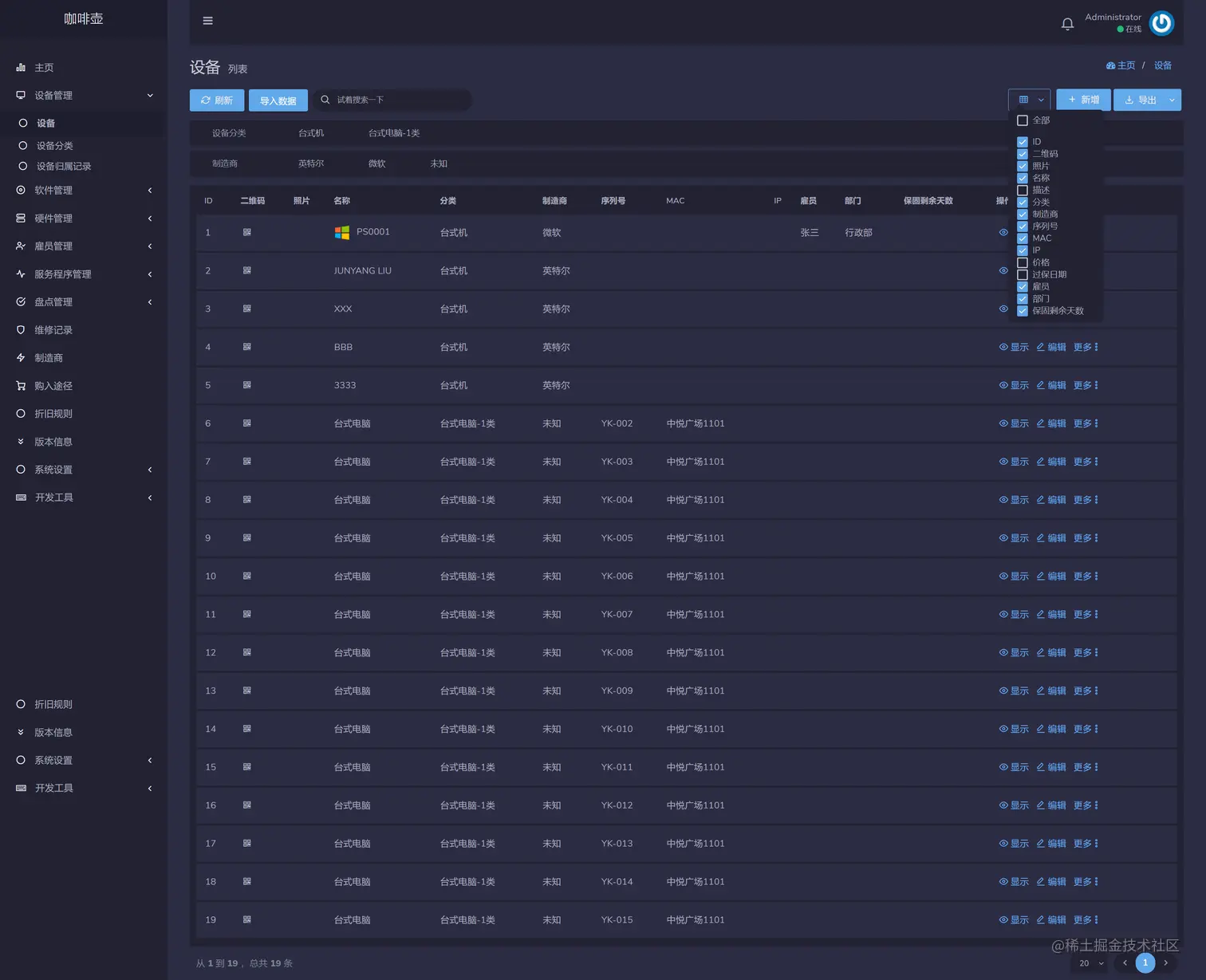Select page 1 in pagination
Image resolution: width=1206 pixels, height=980 pixels.
(1145, 963)
